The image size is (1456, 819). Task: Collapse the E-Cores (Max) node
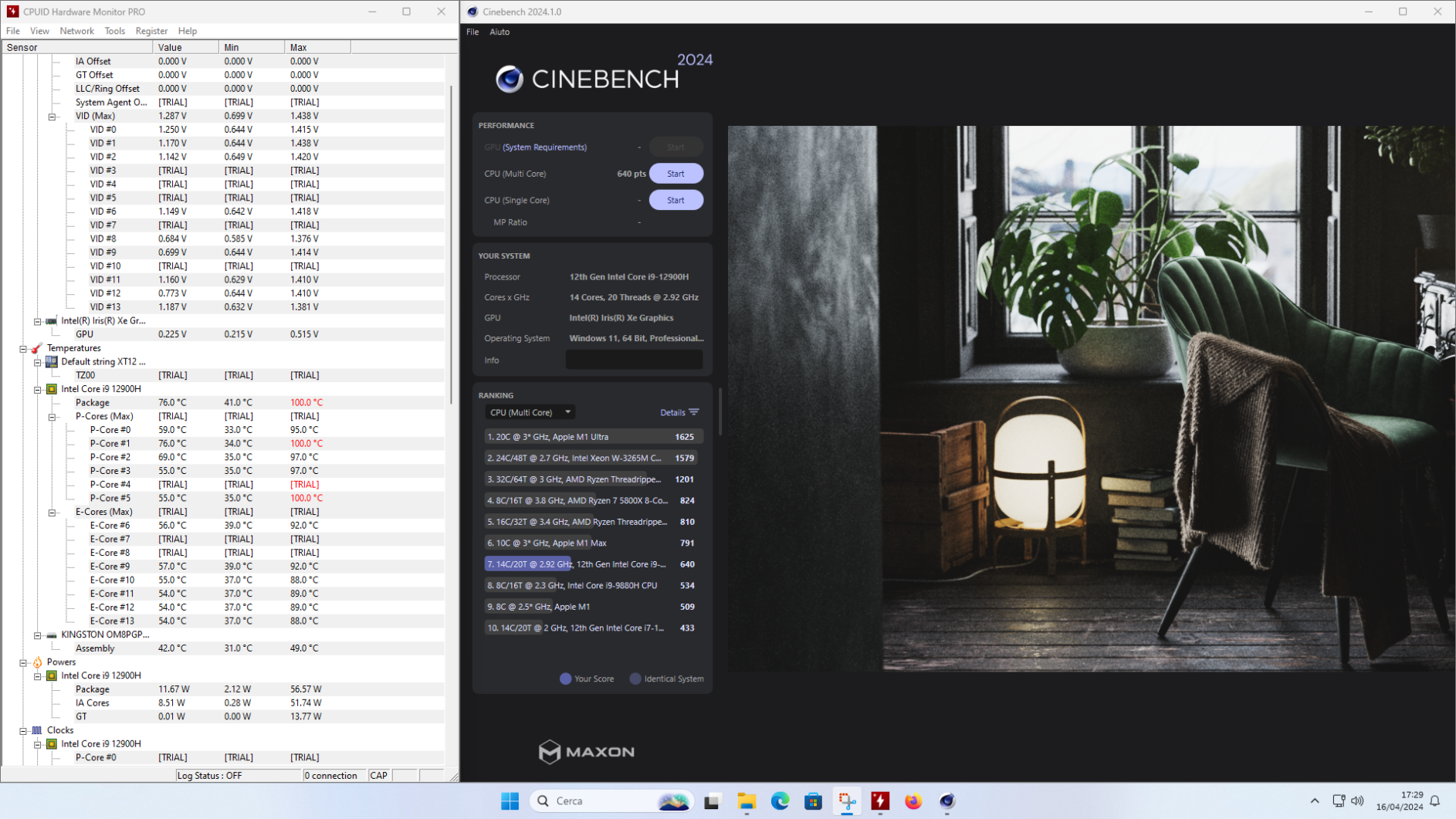point(52,513)
